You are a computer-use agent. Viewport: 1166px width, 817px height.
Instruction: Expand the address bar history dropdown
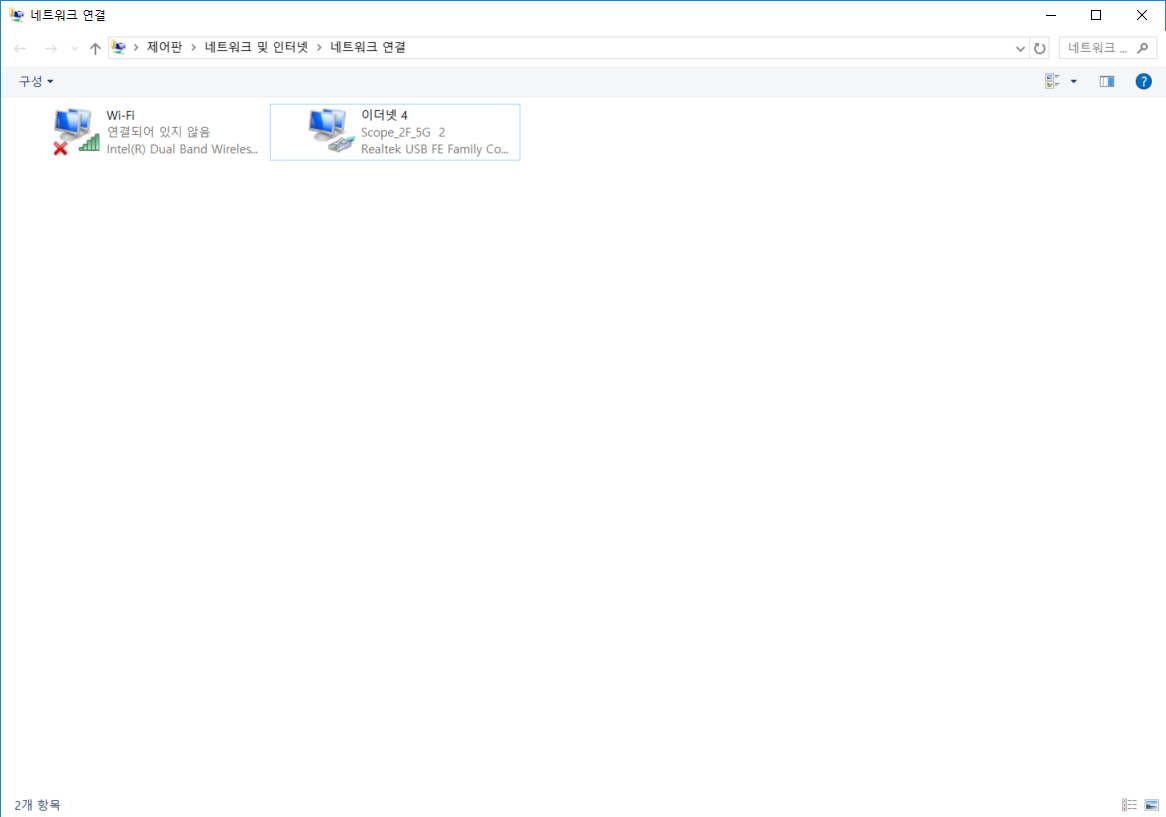(x=1020, y=48)
